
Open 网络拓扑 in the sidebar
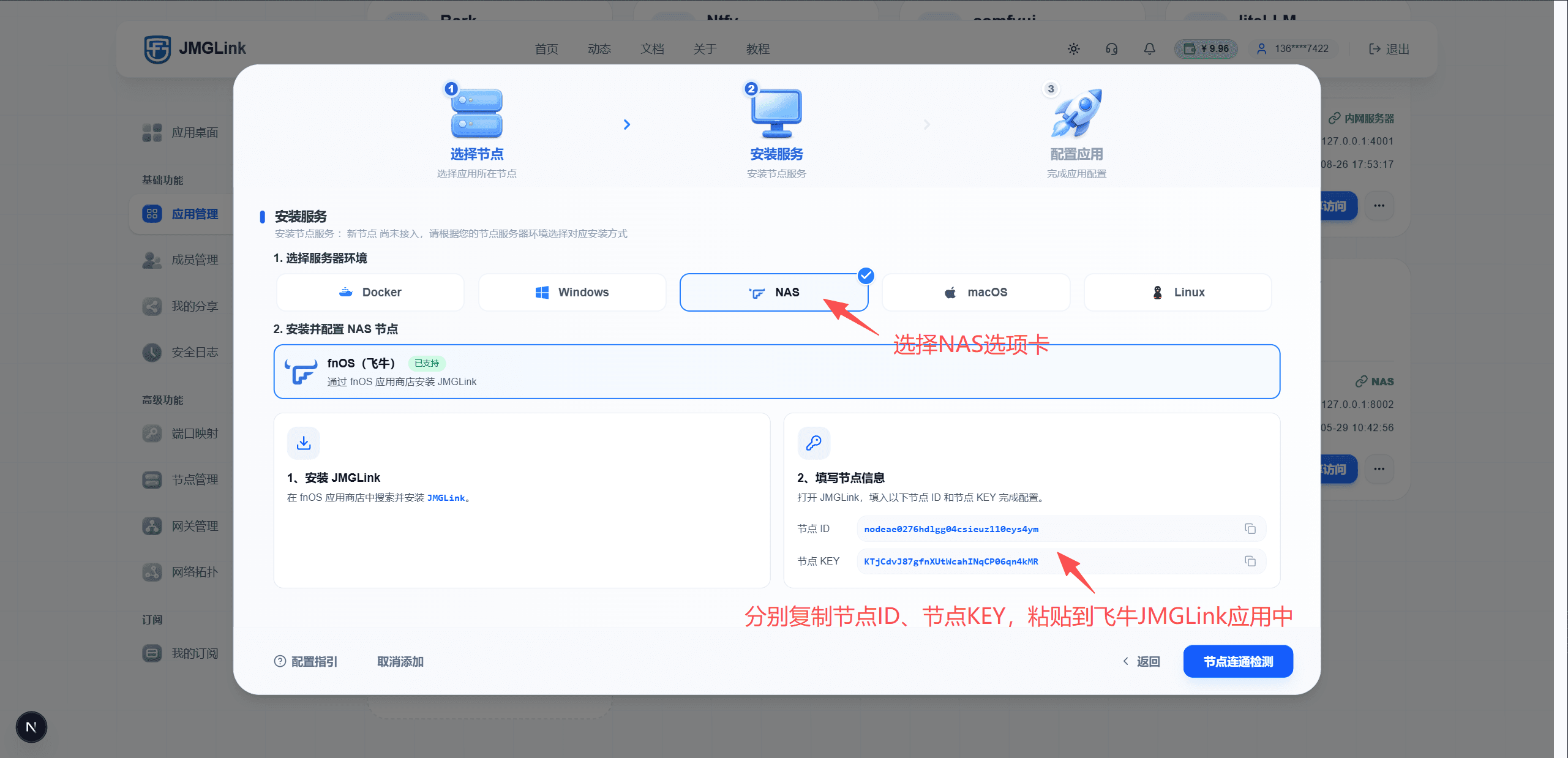181,572
